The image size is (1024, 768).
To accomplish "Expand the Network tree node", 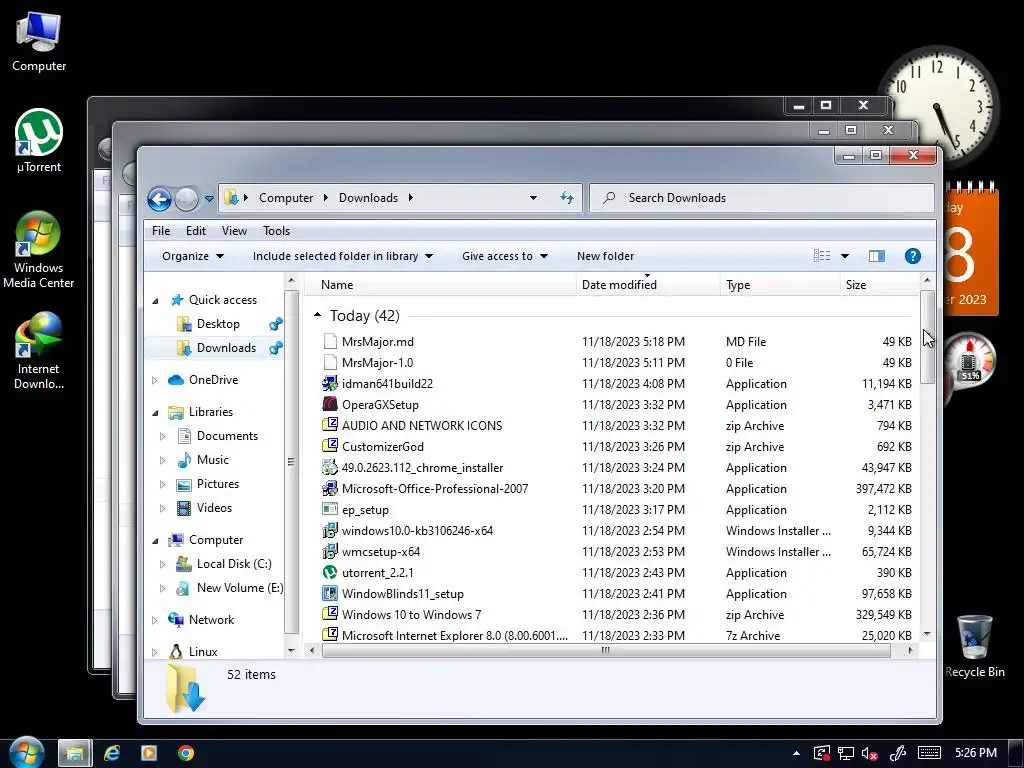I will tap(155, 620).
